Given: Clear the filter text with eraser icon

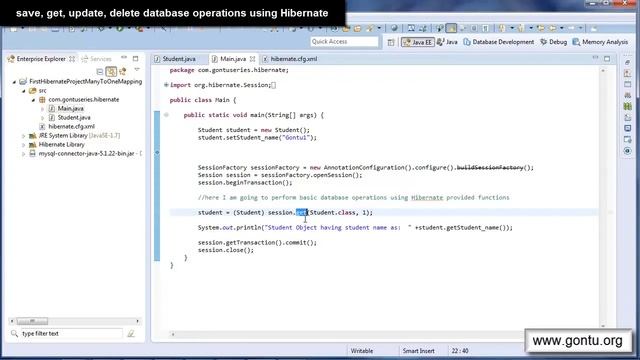Looking at the screenshot, I should tap(131, 333).
